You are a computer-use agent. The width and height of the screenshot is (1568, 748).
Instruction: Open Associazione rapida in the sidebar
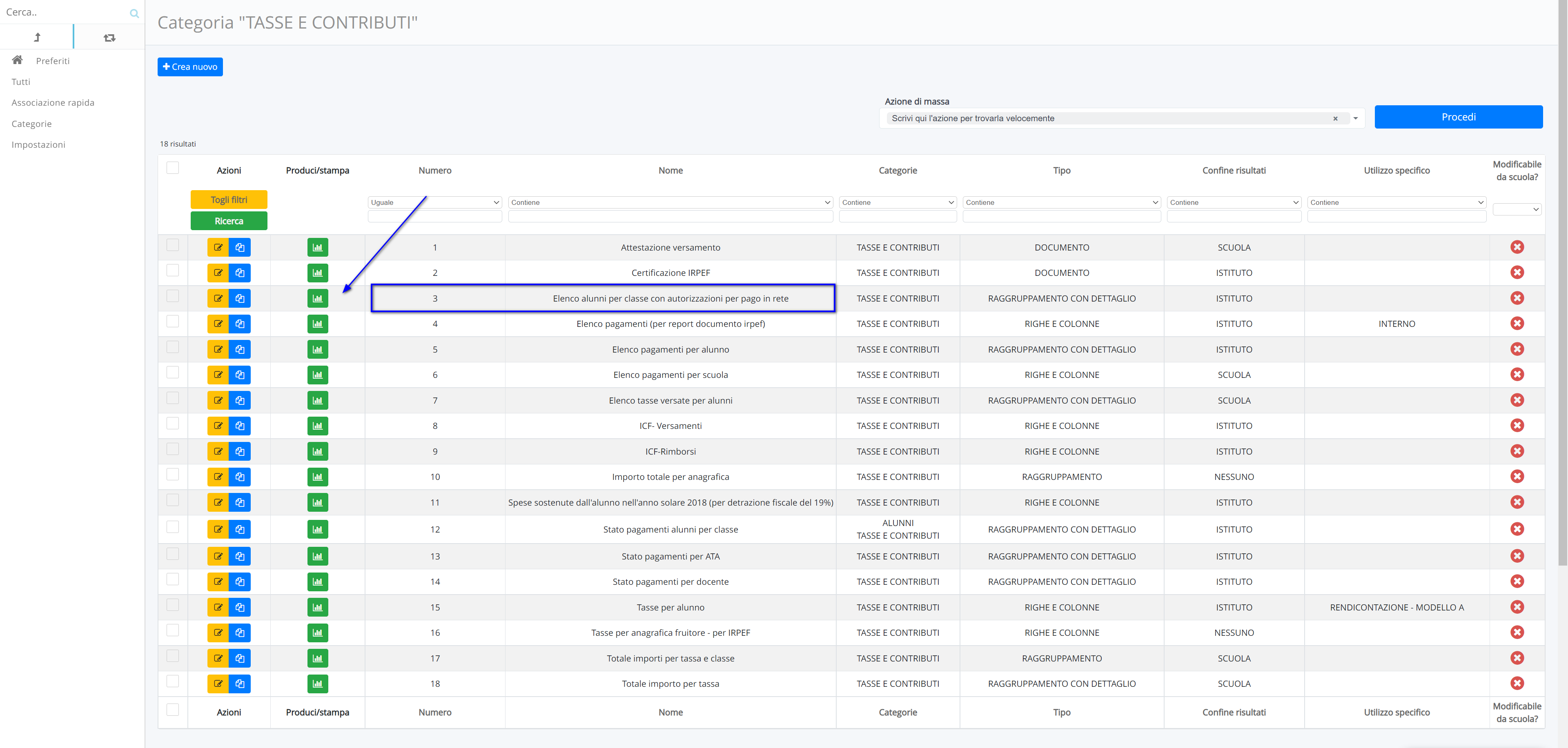tap(53, 103)
